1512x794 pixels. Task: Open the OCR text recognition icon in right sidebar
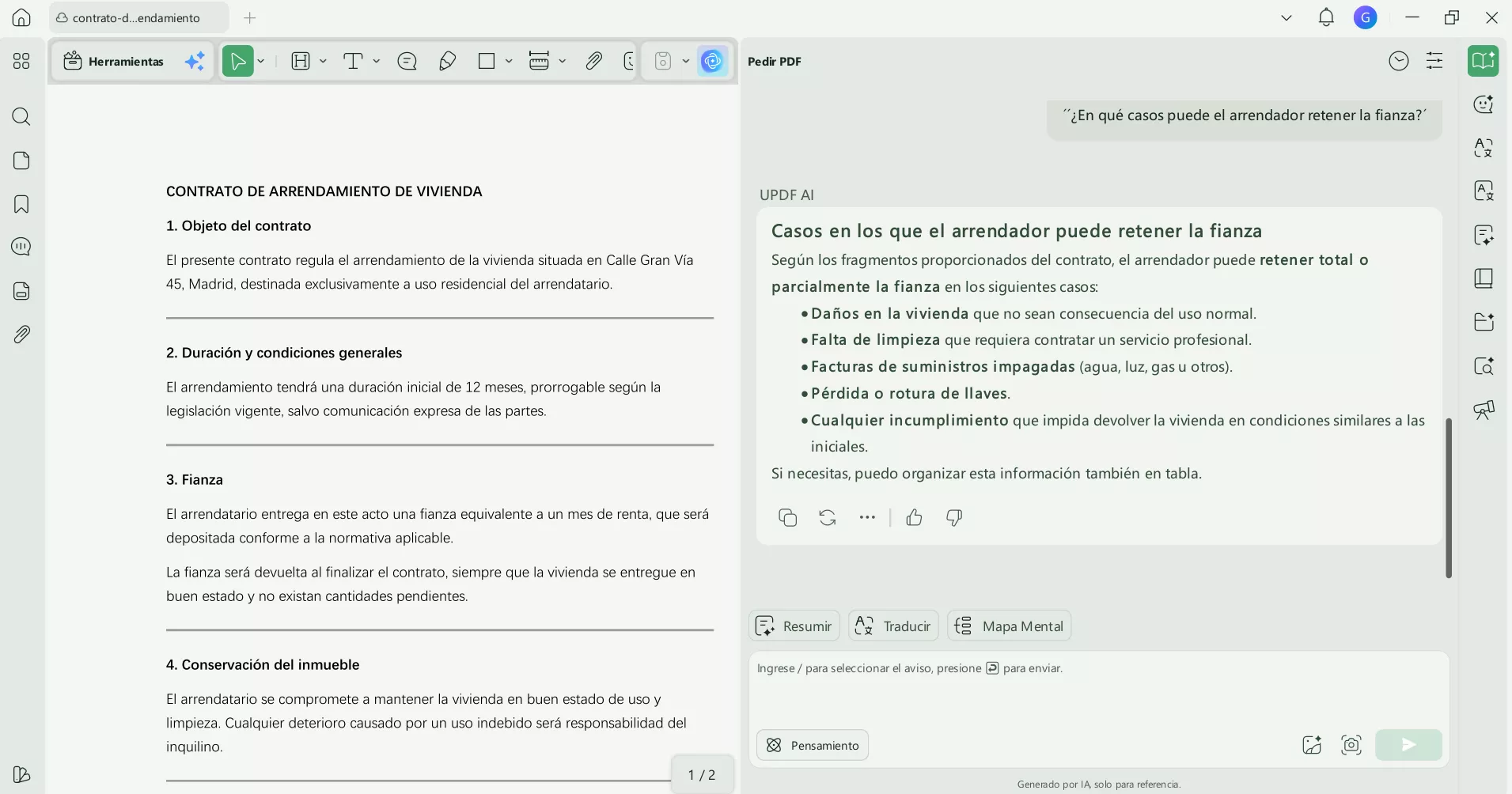pos(1484,191)
